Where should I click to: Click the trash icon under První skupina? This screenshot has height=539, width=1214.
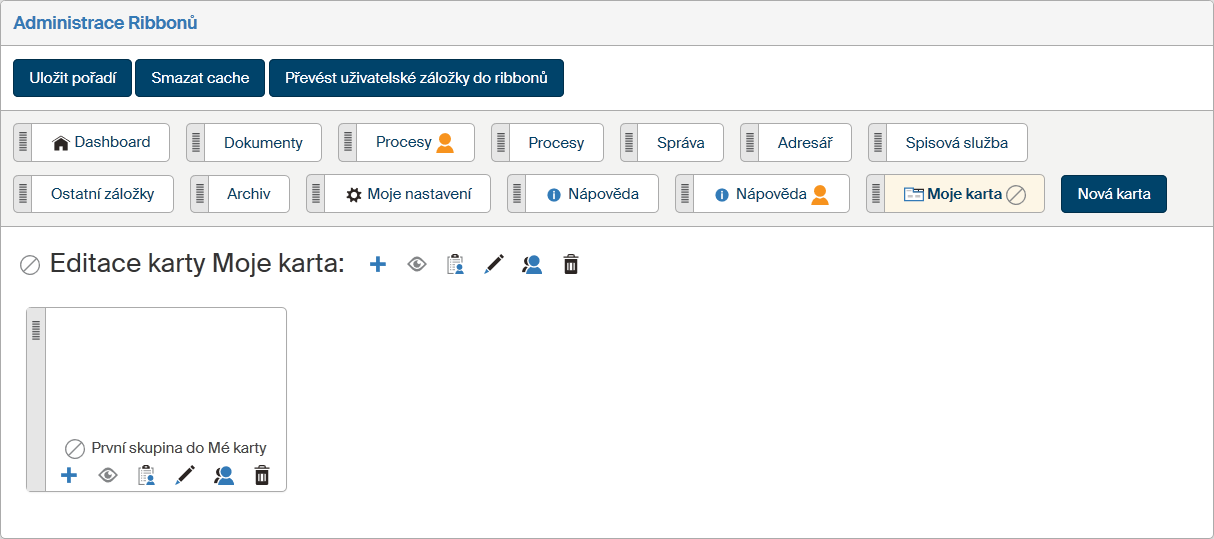[x=262, y=476]
